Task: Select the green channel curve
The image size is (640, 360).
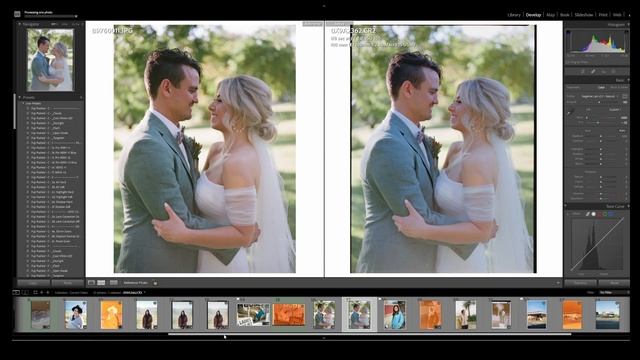Action: 605,213
